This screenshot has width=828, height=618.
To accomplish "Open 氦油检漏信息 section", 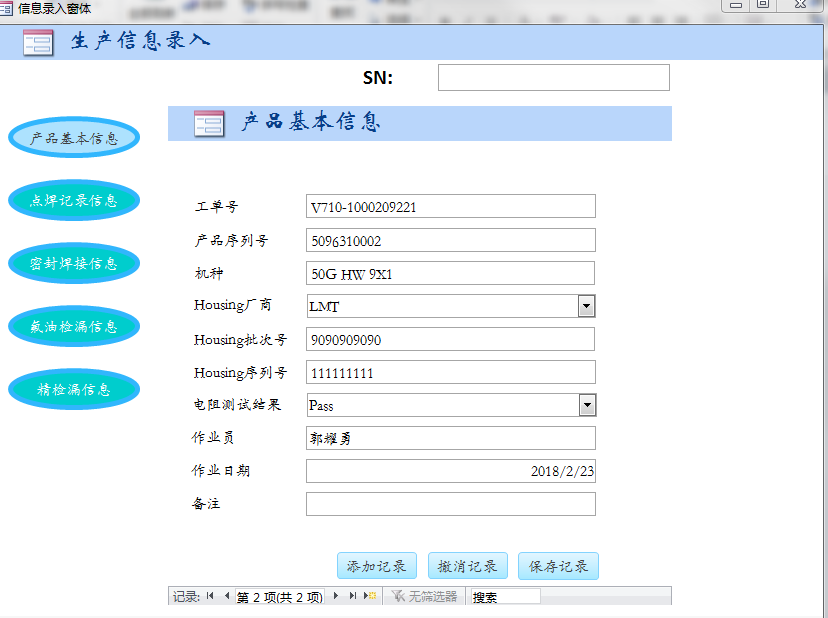I will click(x=74, y=326).
